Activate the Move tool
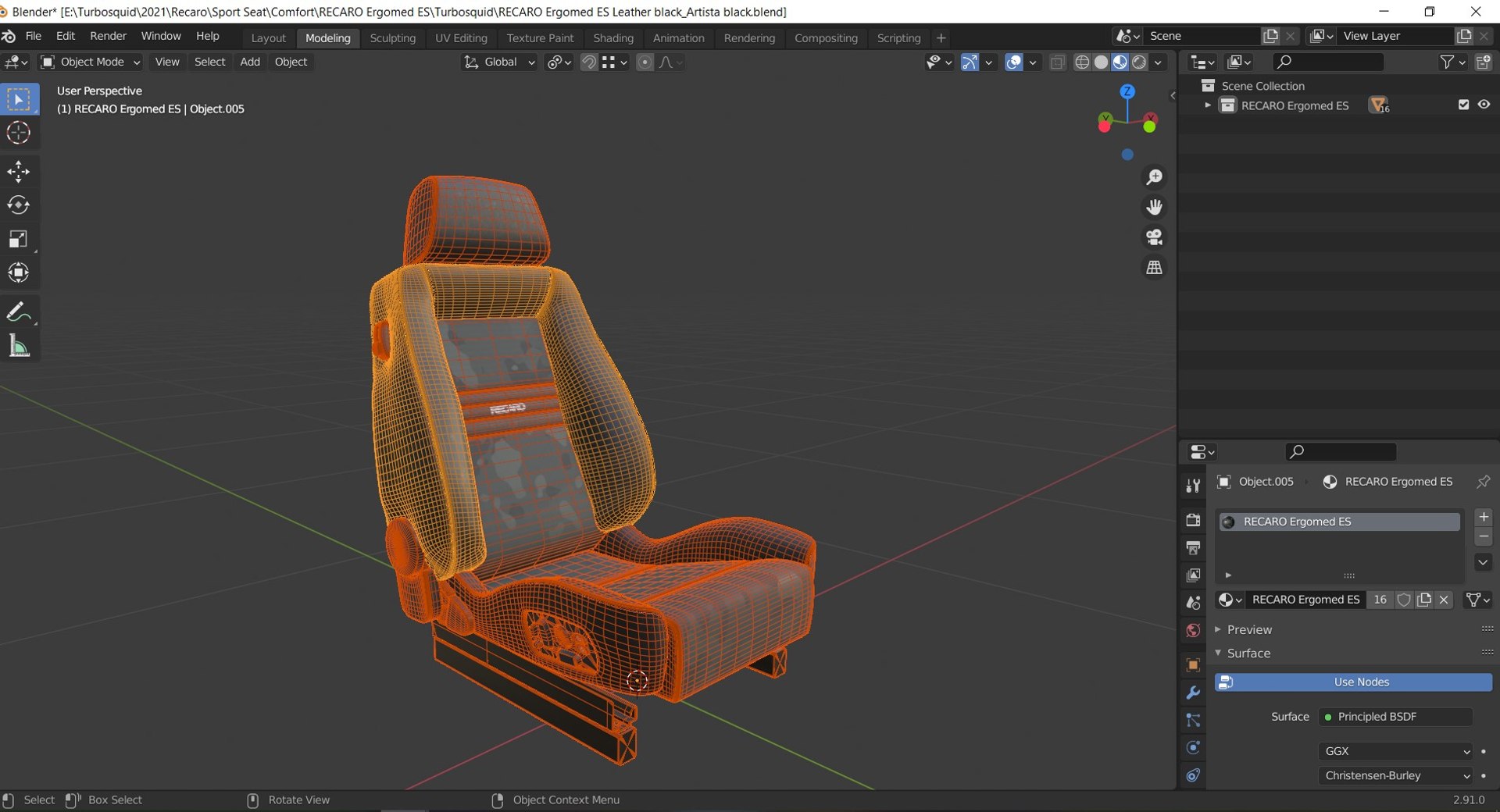1500x812 pixels. [x=19, y=172]
